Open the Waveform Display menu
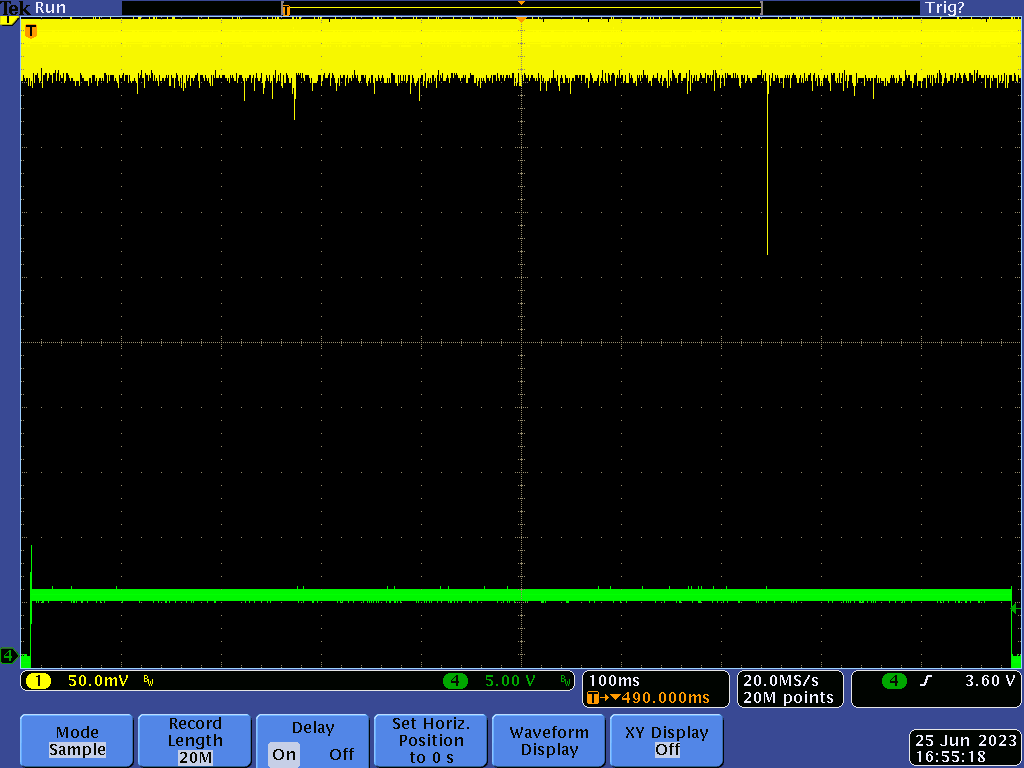Image resolution: width=1024 pixels, height=768 pixels. pos(549,740)
